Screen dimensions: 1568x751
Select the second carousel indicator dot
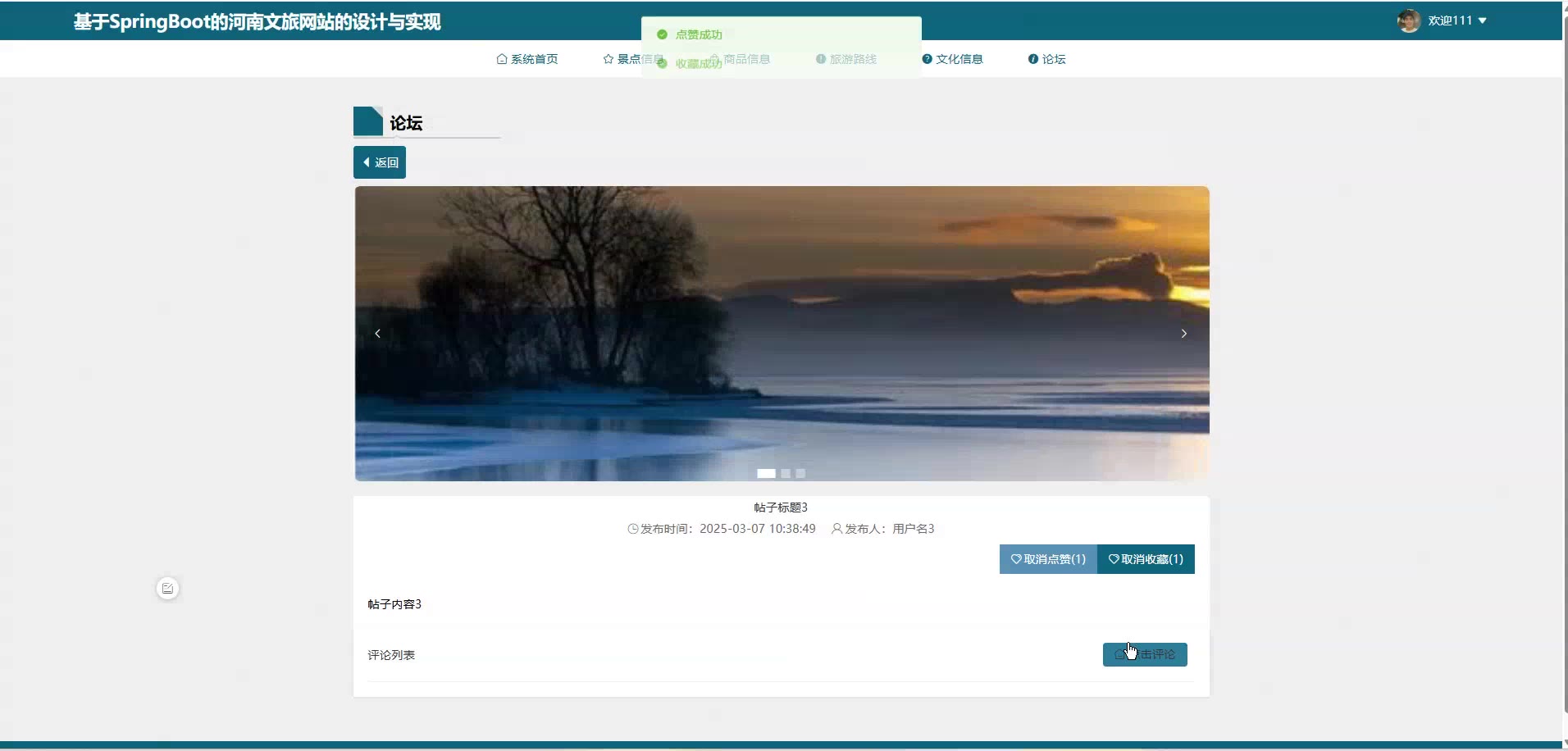(x=786, y=473)
